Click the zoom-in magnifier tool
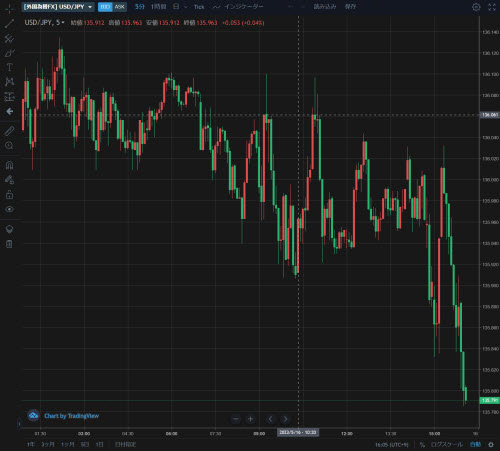 pos(9,145)
